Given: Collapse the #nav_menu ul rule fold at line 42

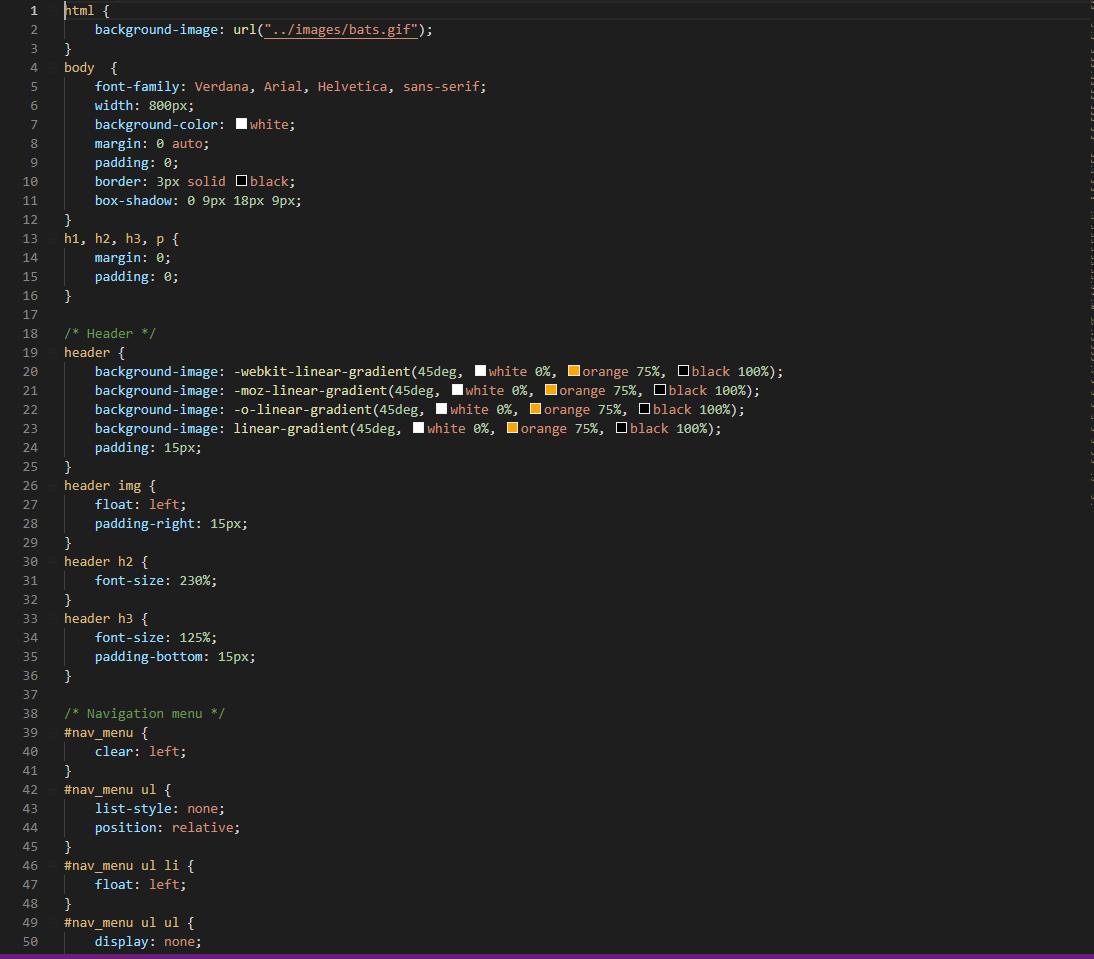Looking at the screenshot, I should point(53,790).
